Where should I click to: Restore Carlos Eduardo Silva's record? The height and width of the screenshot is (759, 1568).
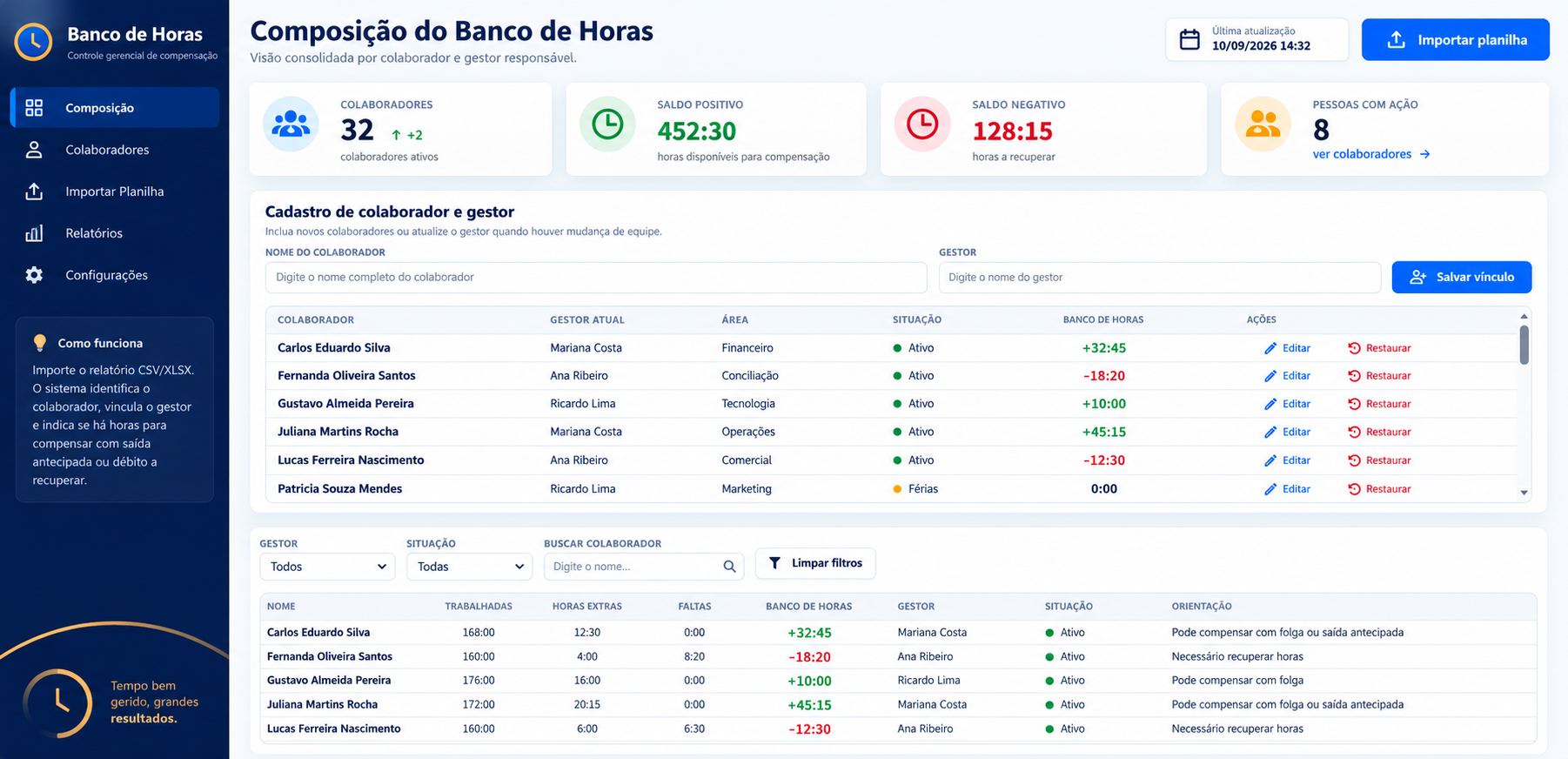(1379, 348)
